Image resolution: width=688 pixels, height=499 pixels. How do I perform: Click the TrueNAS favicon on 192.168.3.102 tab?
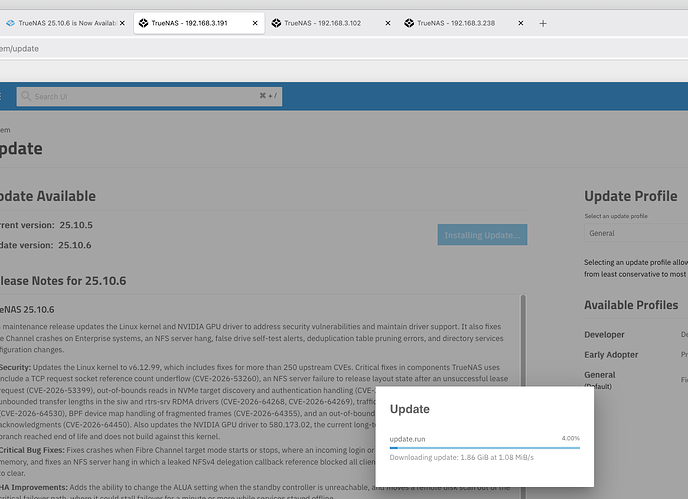(276, 23)
